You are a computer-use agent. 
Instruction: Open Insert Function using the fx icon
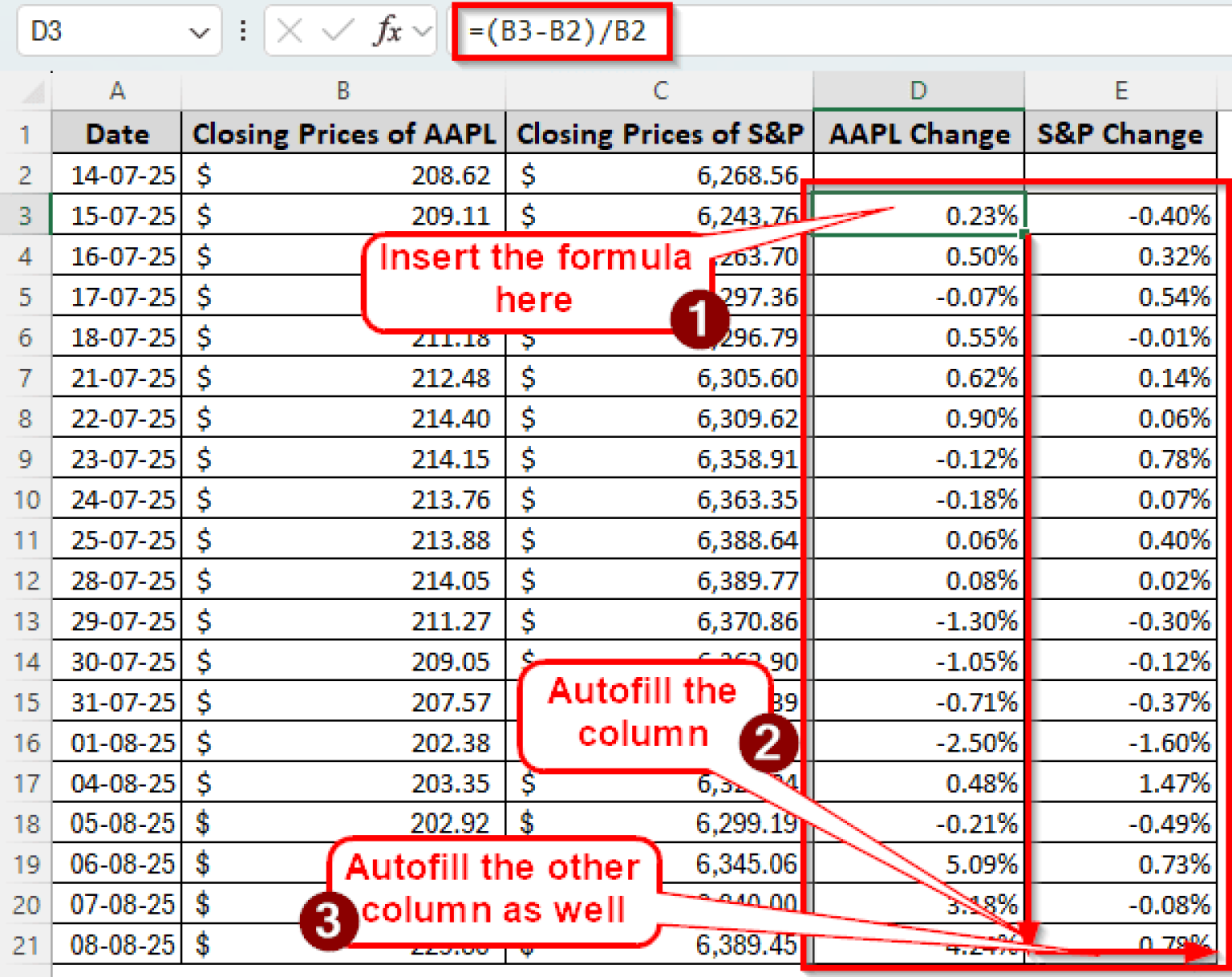click(387, 32)
